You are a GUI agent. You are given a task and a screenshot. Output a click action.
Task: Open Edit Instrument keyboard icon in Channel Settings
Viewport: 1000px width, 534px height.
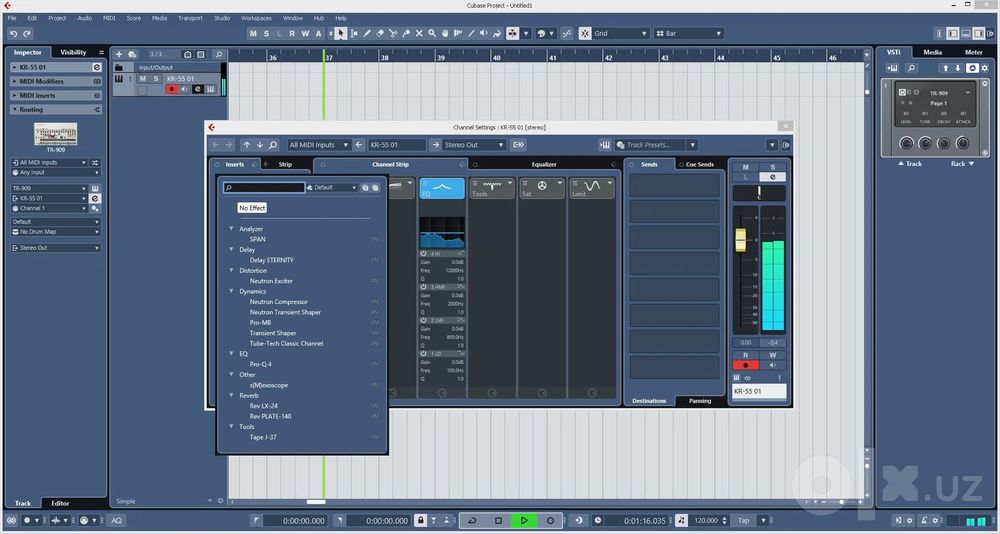click(605, 145)
